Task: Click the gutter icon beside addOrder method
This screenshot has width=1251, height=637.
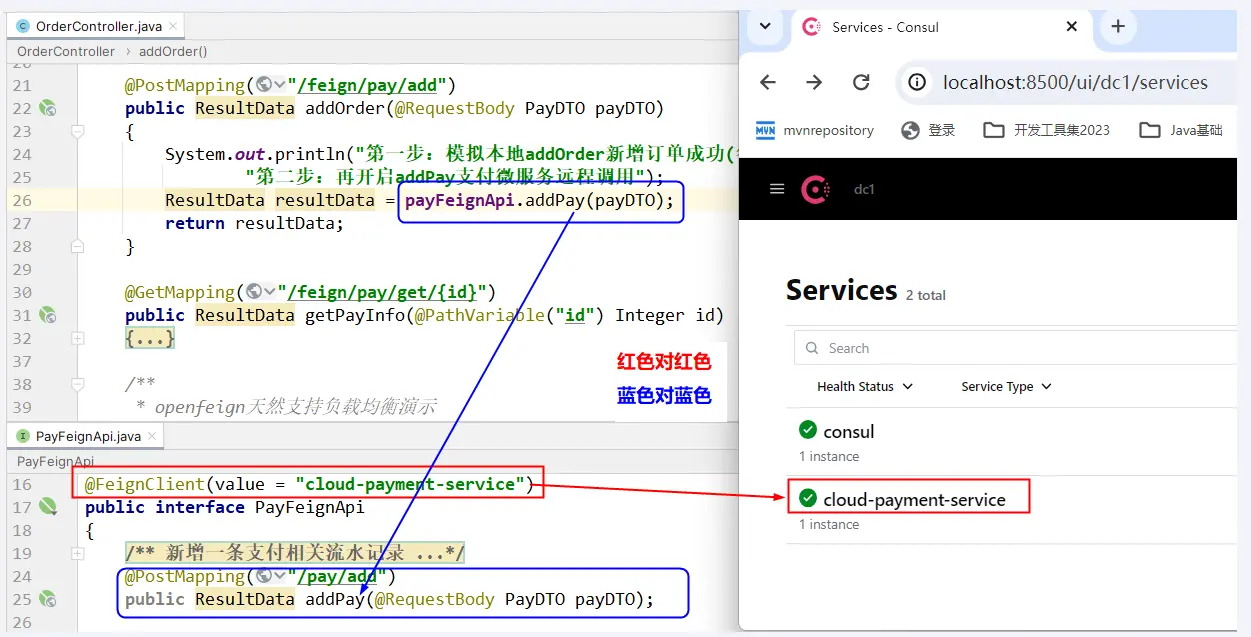Action: click(47, 108)
